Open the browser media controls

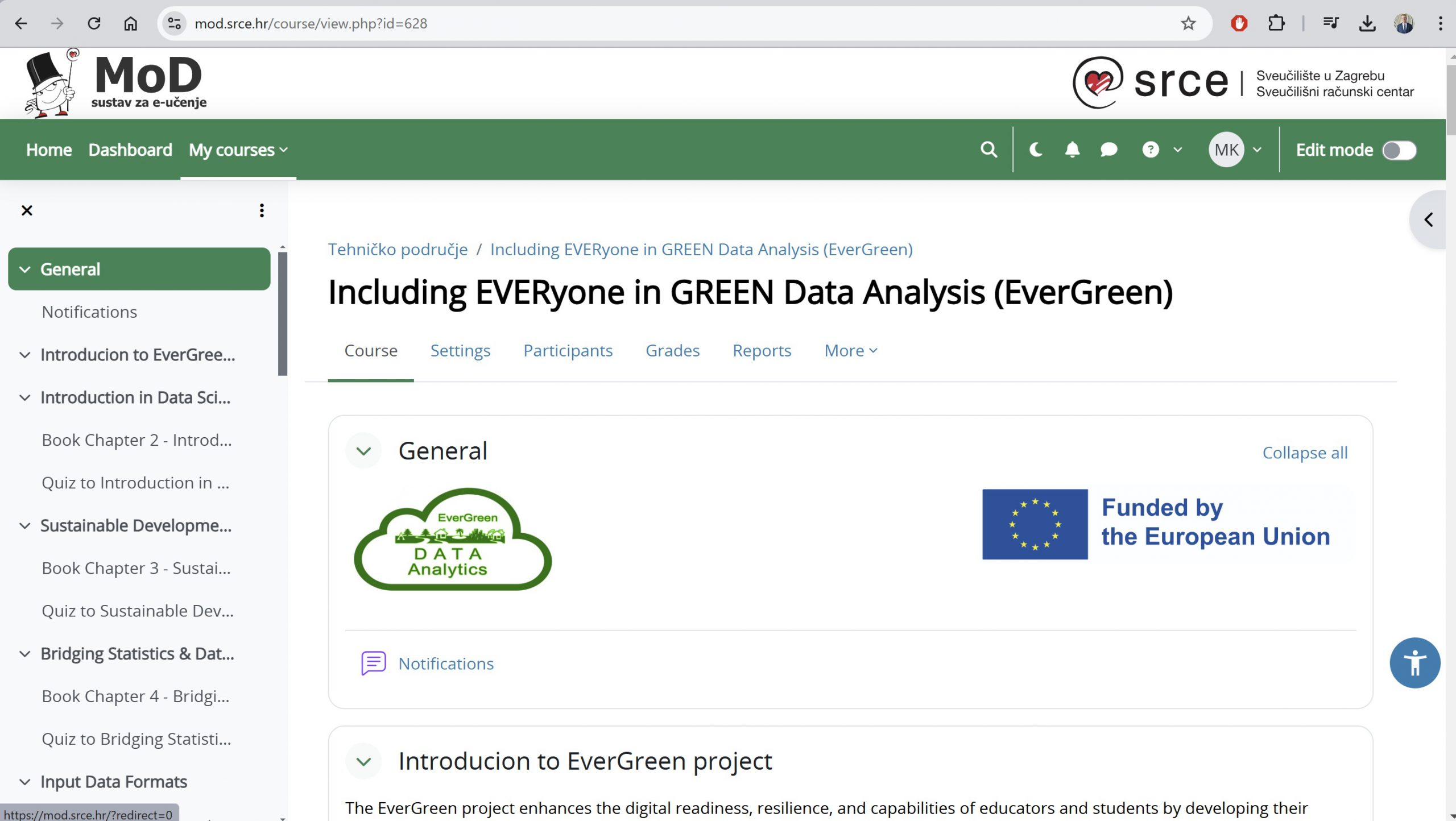pos(1330,23)
